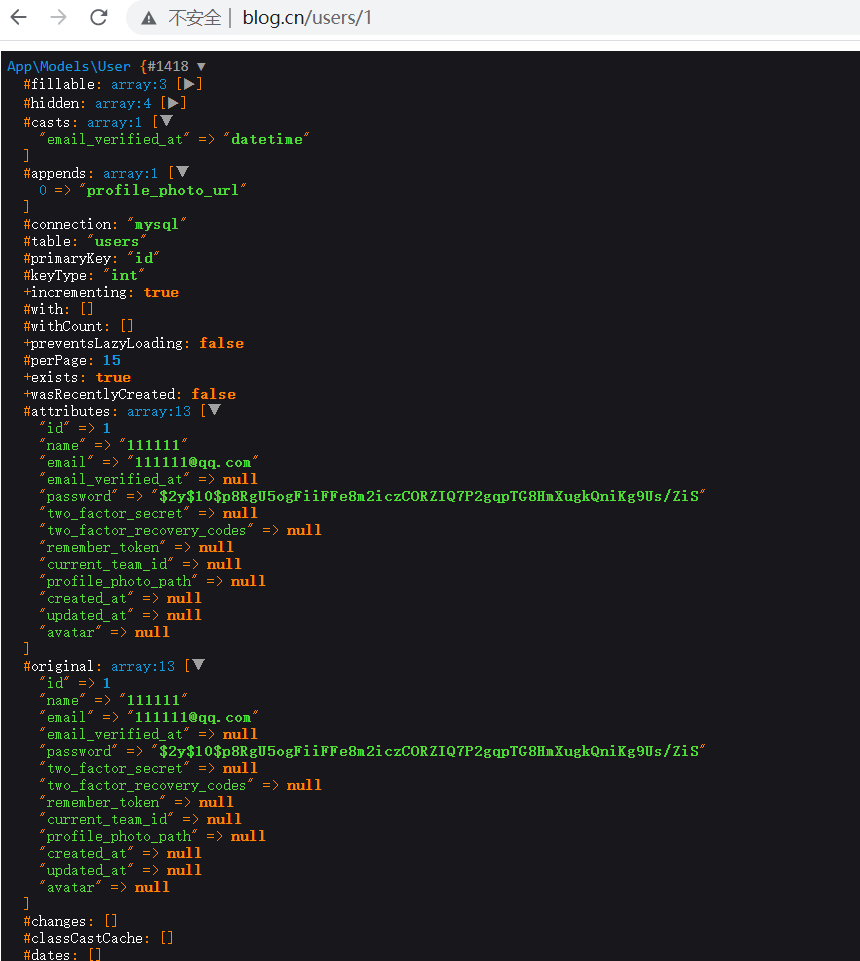The height and width of the screenshot is (961, 860).
Task: Click the #changes empty array
Action: point(110,921)
